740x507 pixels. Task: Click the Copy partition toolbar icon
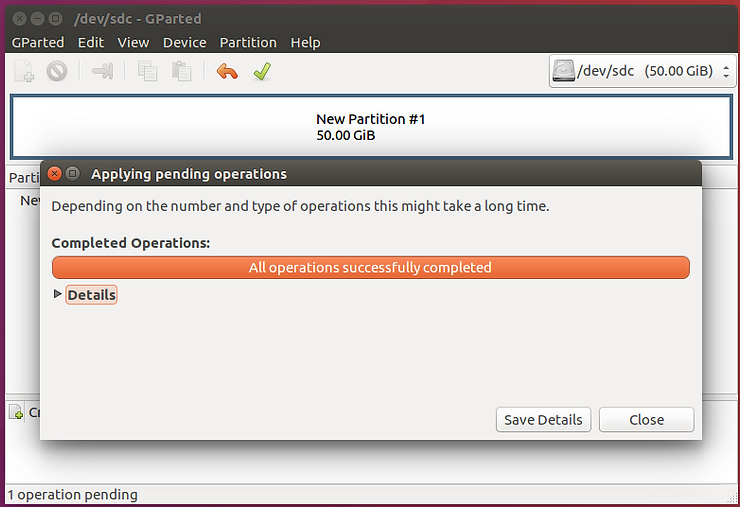[147, 71]
